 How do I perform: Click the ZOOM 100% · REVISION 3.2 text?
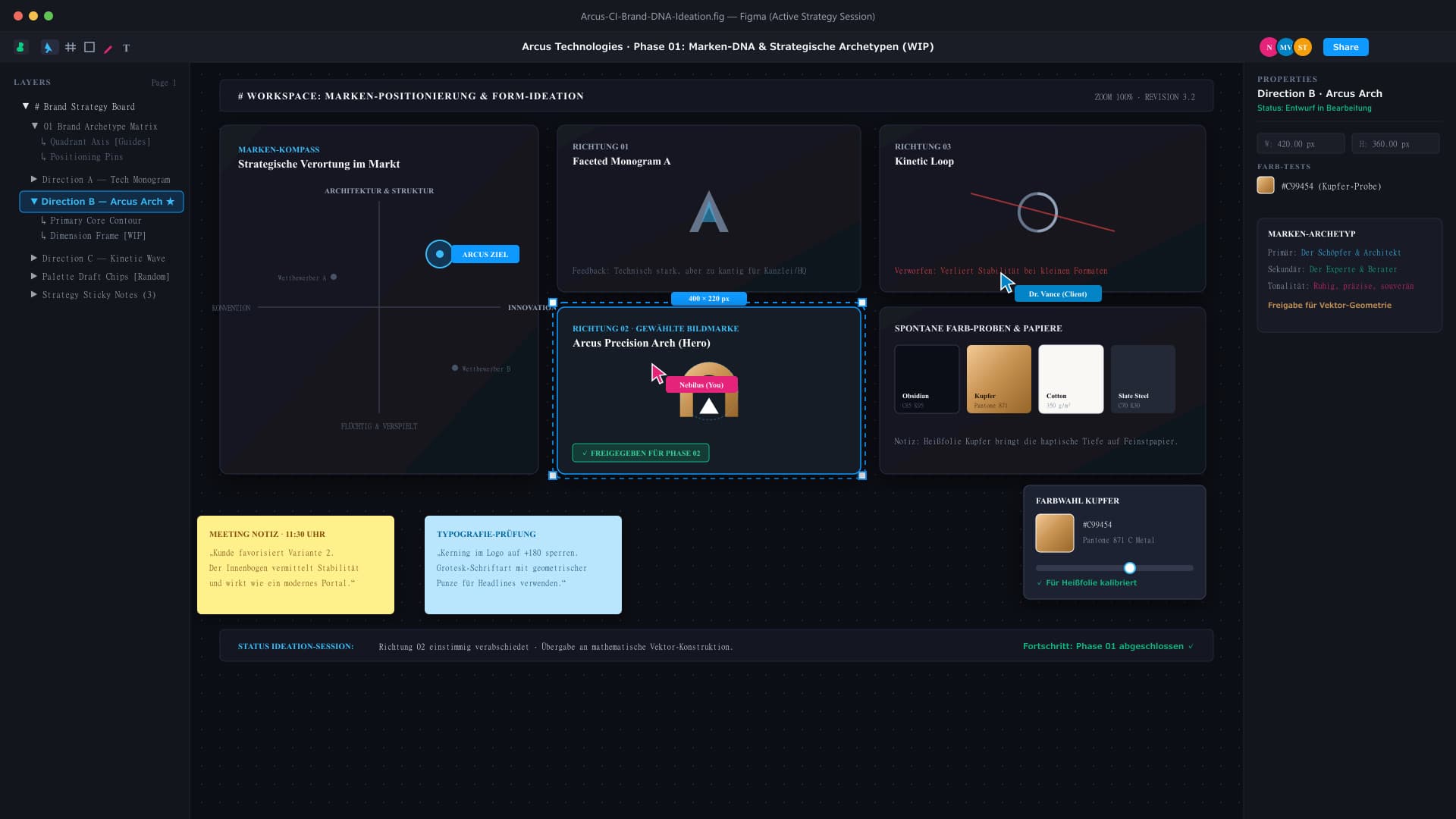1144,97
